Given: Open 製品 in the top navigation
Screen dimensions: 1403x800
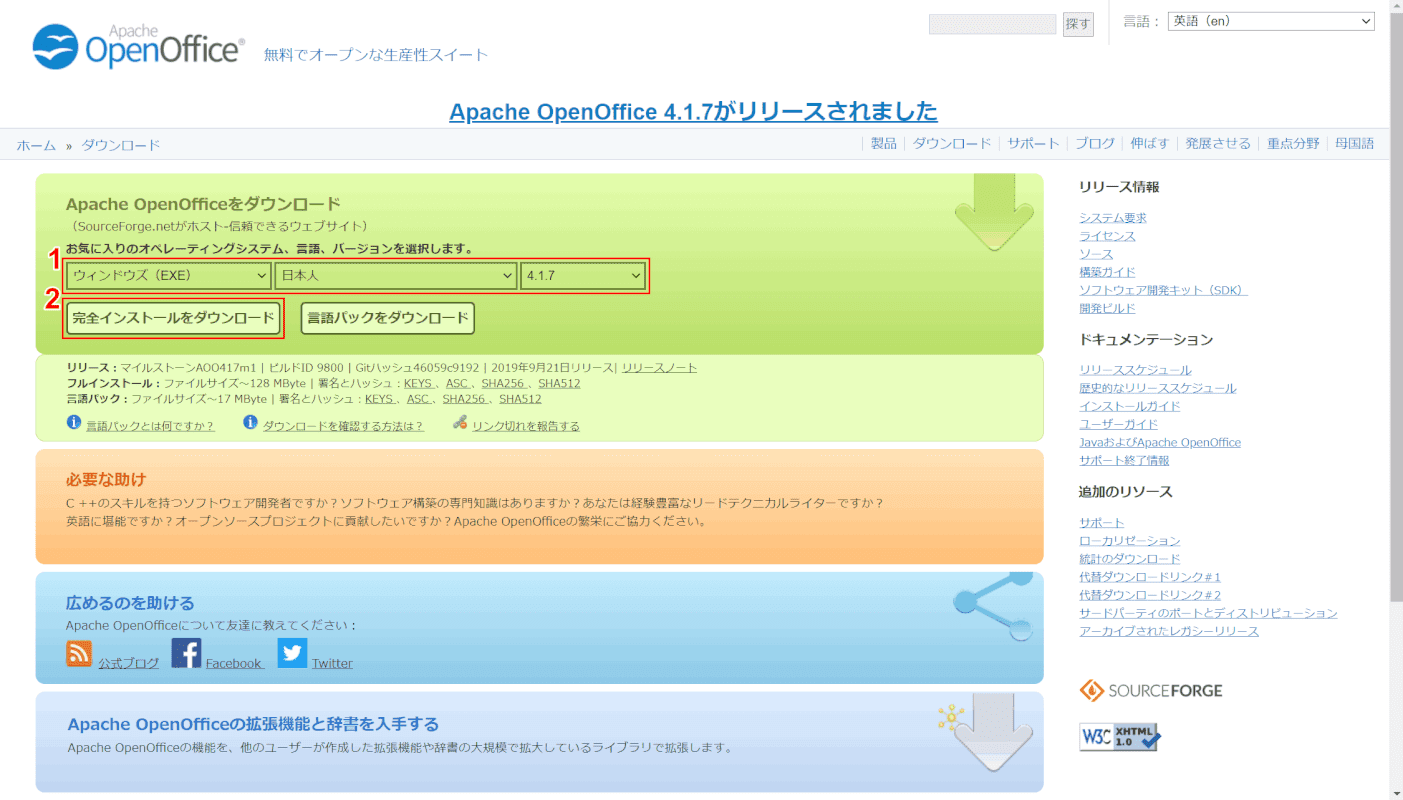Looking at the screenshot, I should click(x=884, y=143).
